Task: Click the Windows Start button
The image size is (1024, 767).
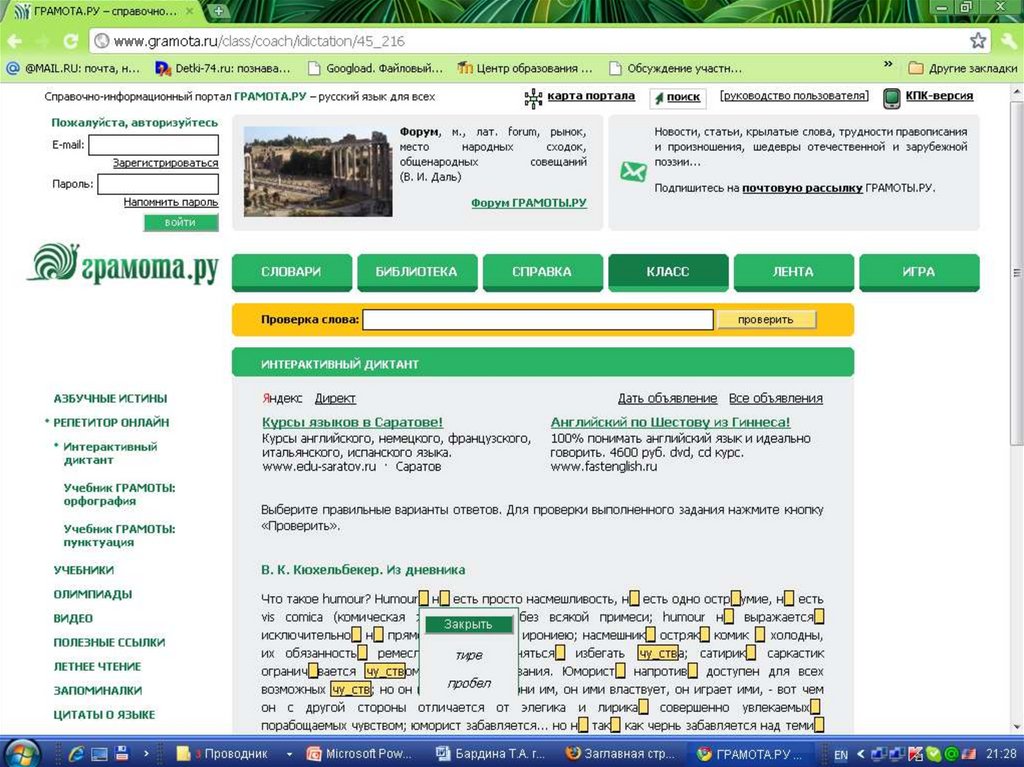Action: 22,752
